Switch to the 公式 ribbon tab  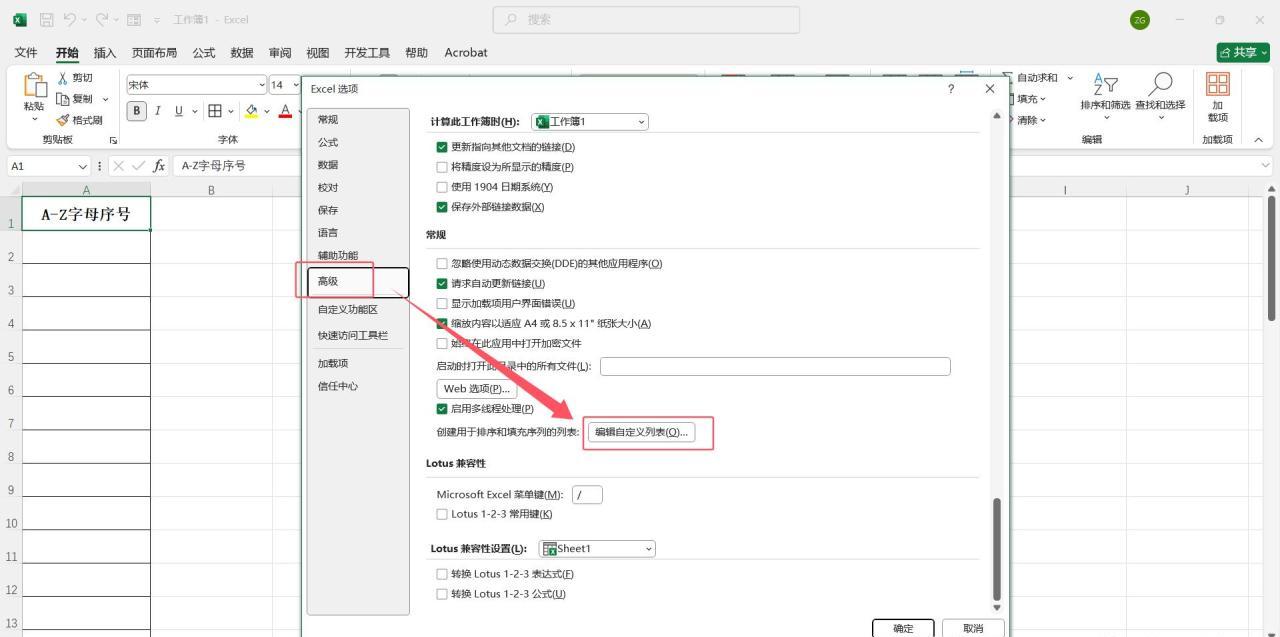point(204,53)
